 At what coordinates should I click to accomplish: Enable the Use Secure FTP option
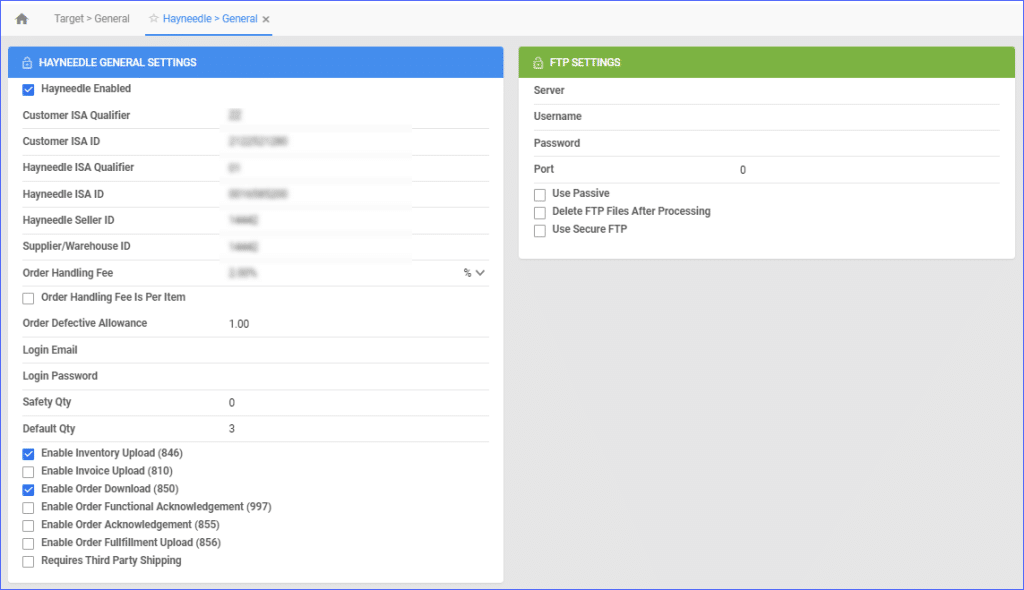[540, 229]
